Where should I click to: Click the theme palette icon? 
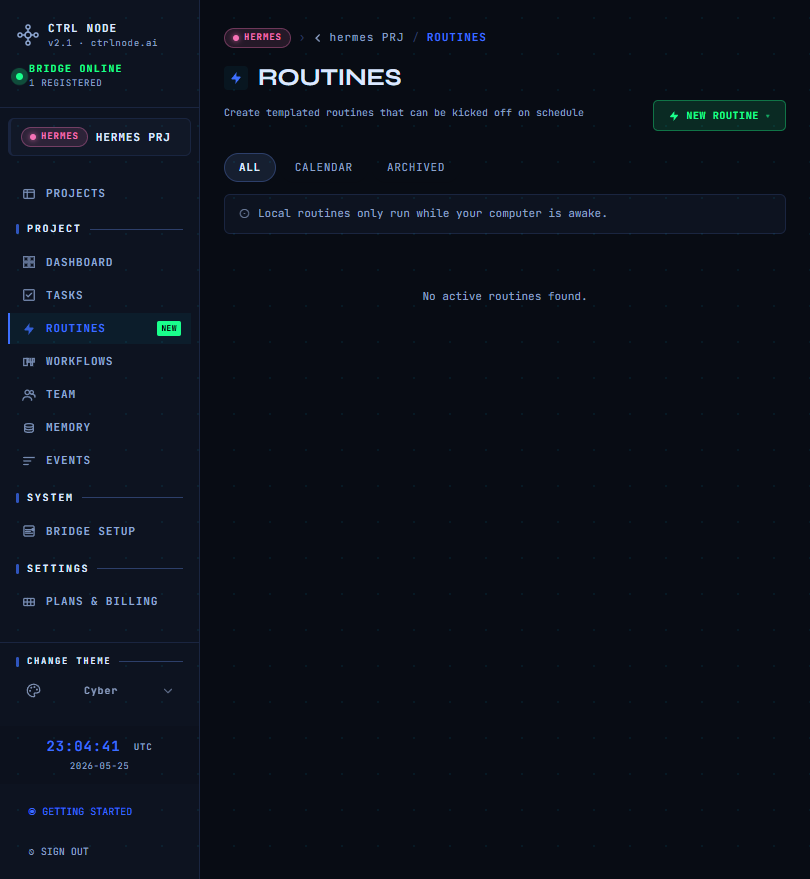click(x=34, y=691)
